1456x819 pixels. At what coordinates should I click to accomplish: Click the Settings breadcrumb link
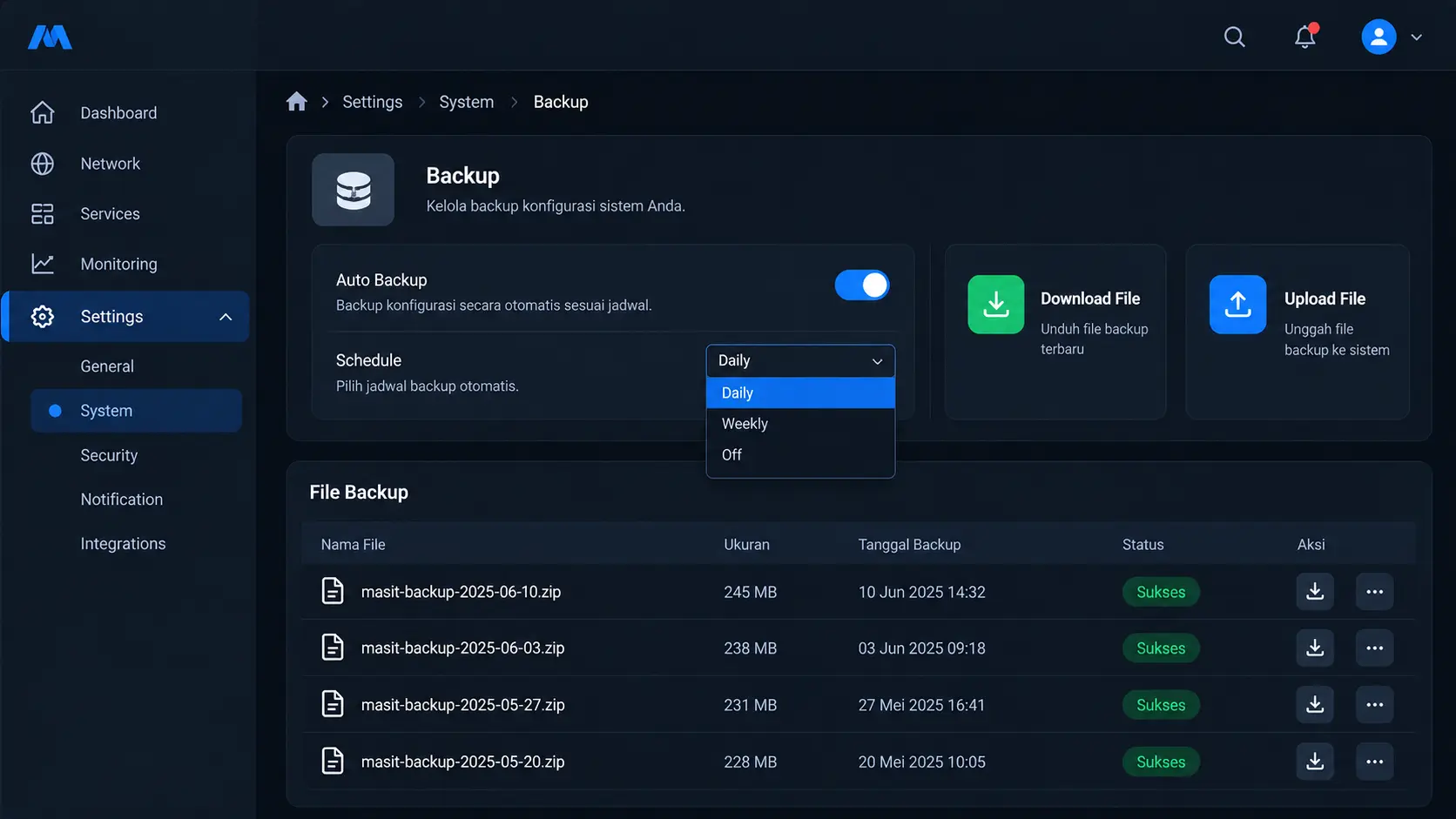click(x=373, y=102)
